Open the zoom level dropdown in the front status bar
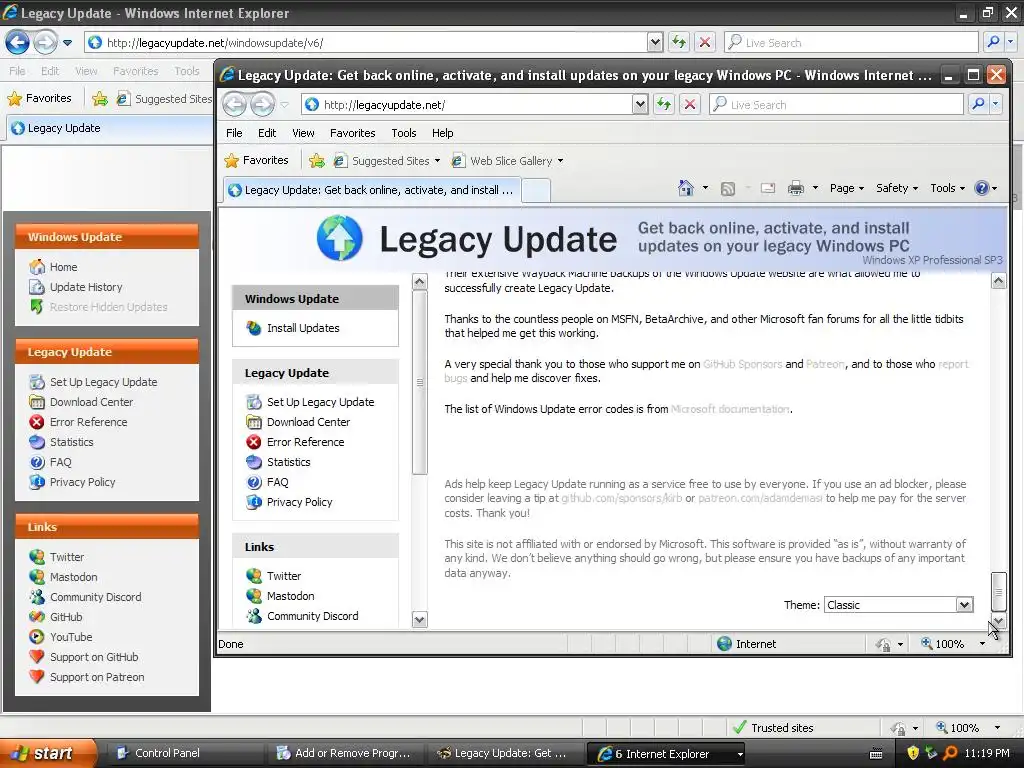This screenshot has width=1024, height=768. (x=982, y=644)
